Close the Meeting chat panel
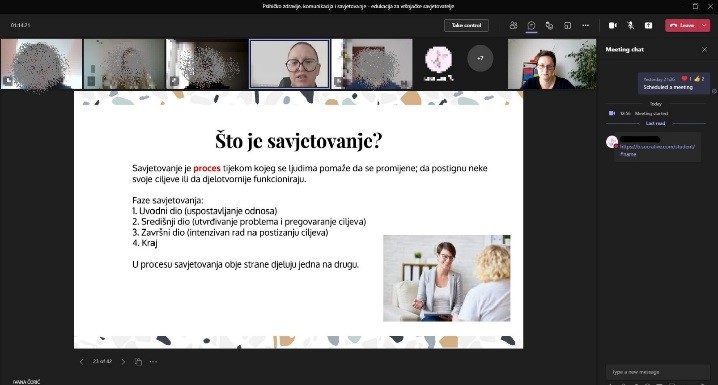 pos(704,49)
